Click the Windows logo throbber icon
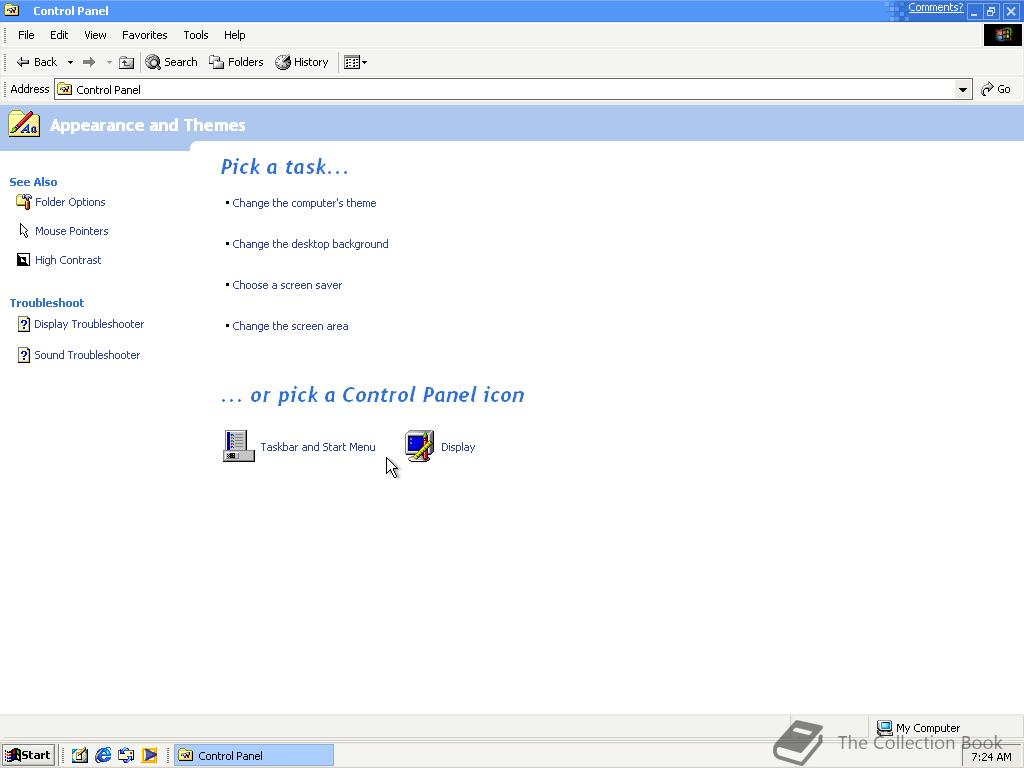Image resolution: width=1024 pixels, height=768 pixels. pyautogui.click(x=1003, y=35)
